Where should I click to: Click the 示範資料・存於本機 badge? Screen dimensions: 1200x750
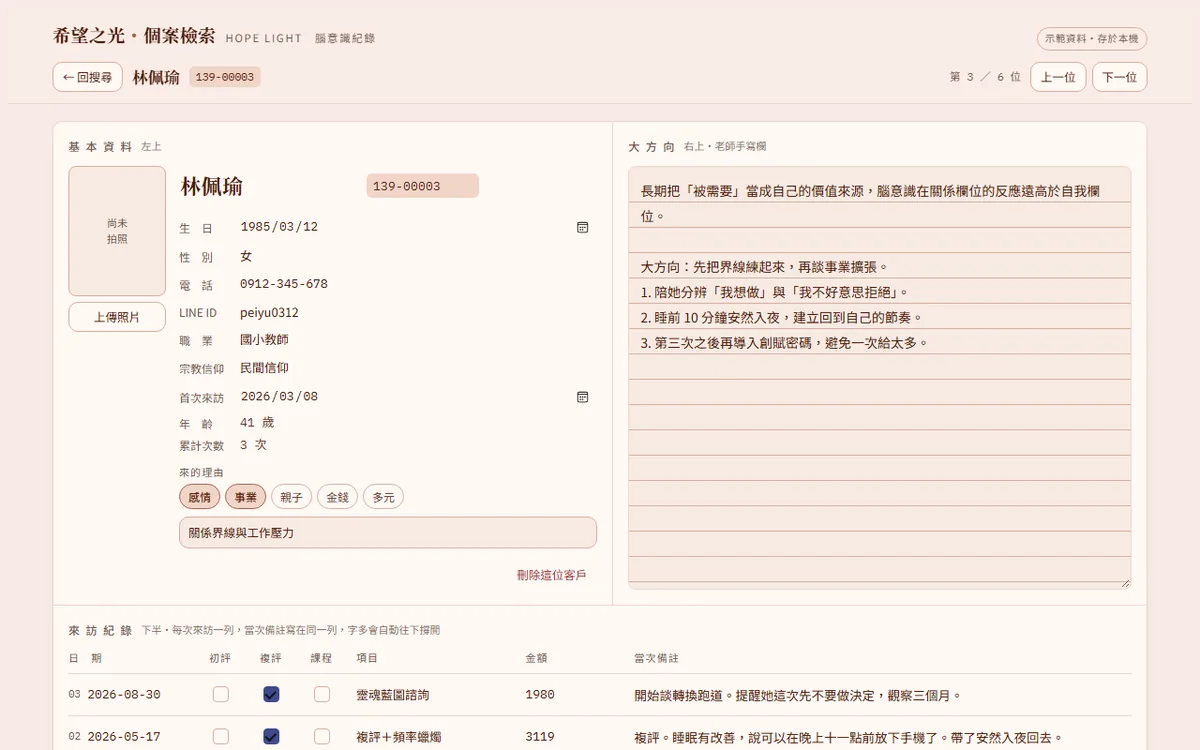[1092, 39]
